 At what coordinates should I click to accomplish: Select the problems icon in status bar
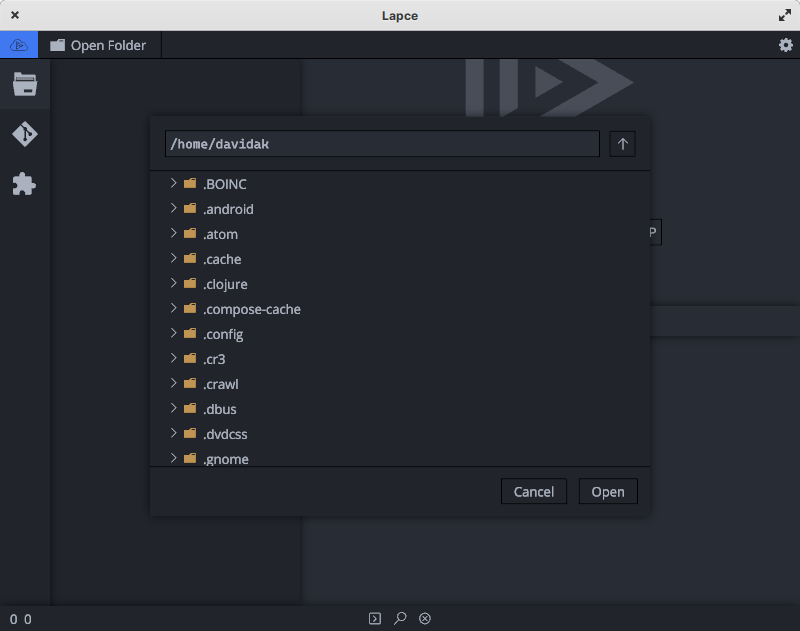coord(424,617)
